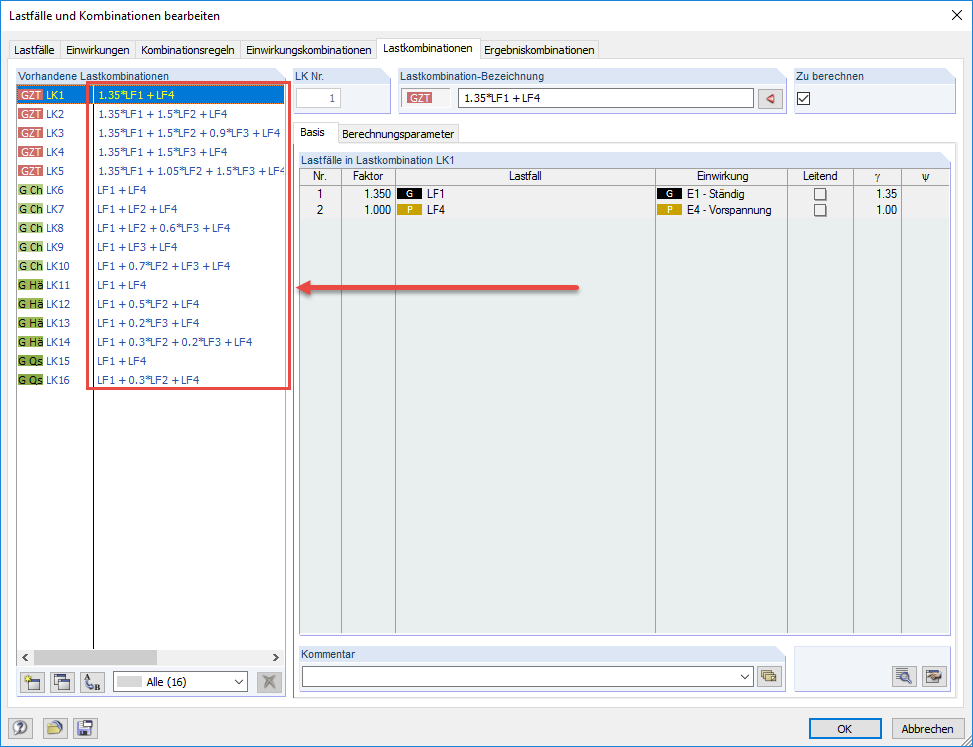Click the horizontal scrollbar thumb of the combinations list
Image resolution: width=973 pixels, height=747 pixels.
point(96,657)
